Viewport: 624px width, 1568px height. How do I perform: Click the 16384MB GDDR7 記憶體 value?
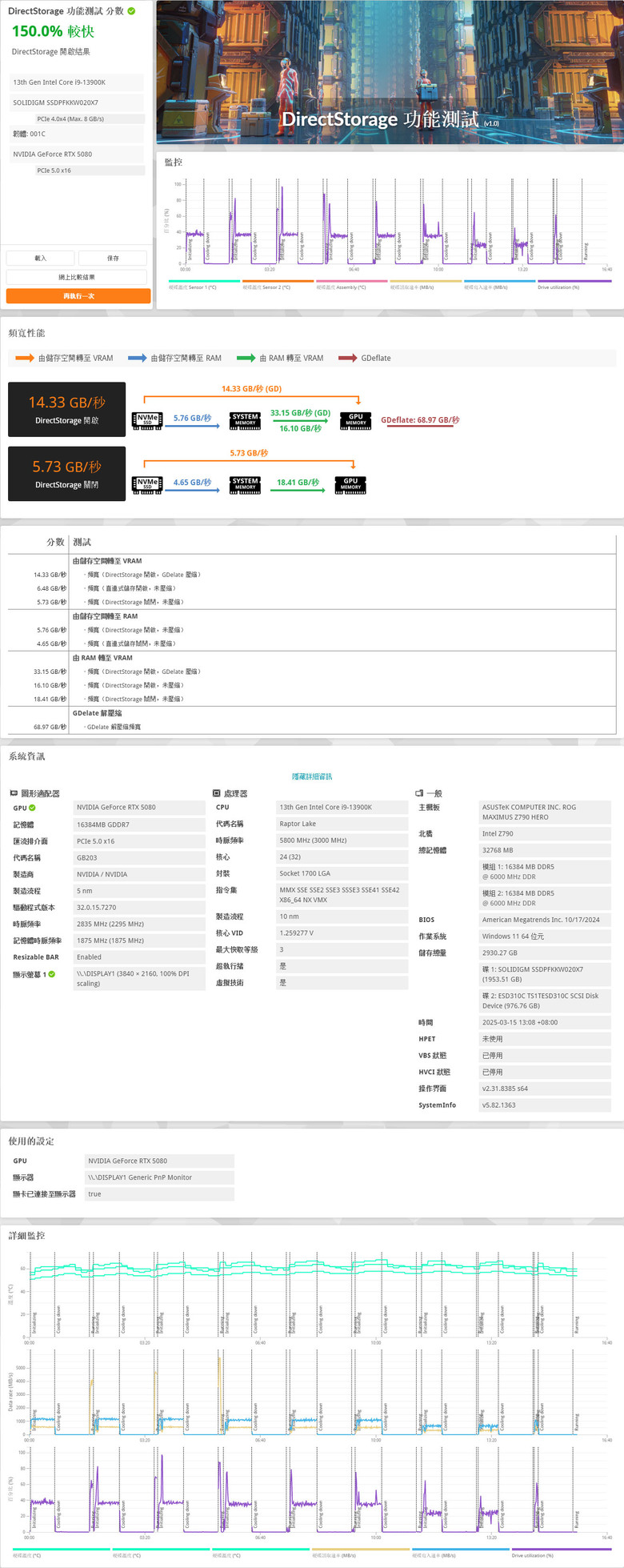coord(139,824)
